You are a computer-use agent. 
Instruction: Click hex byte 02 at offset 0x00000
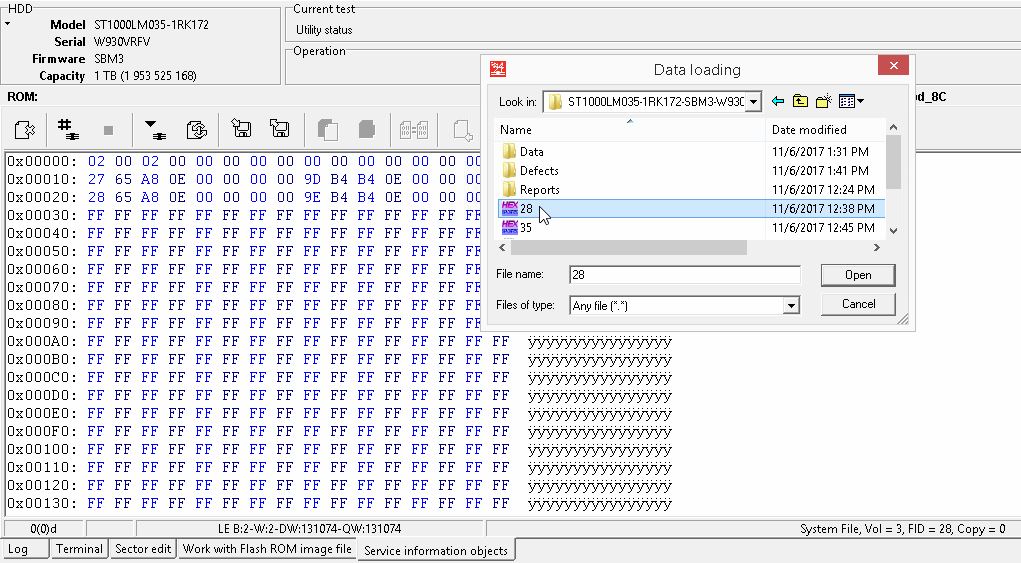(x=96, y=161)
